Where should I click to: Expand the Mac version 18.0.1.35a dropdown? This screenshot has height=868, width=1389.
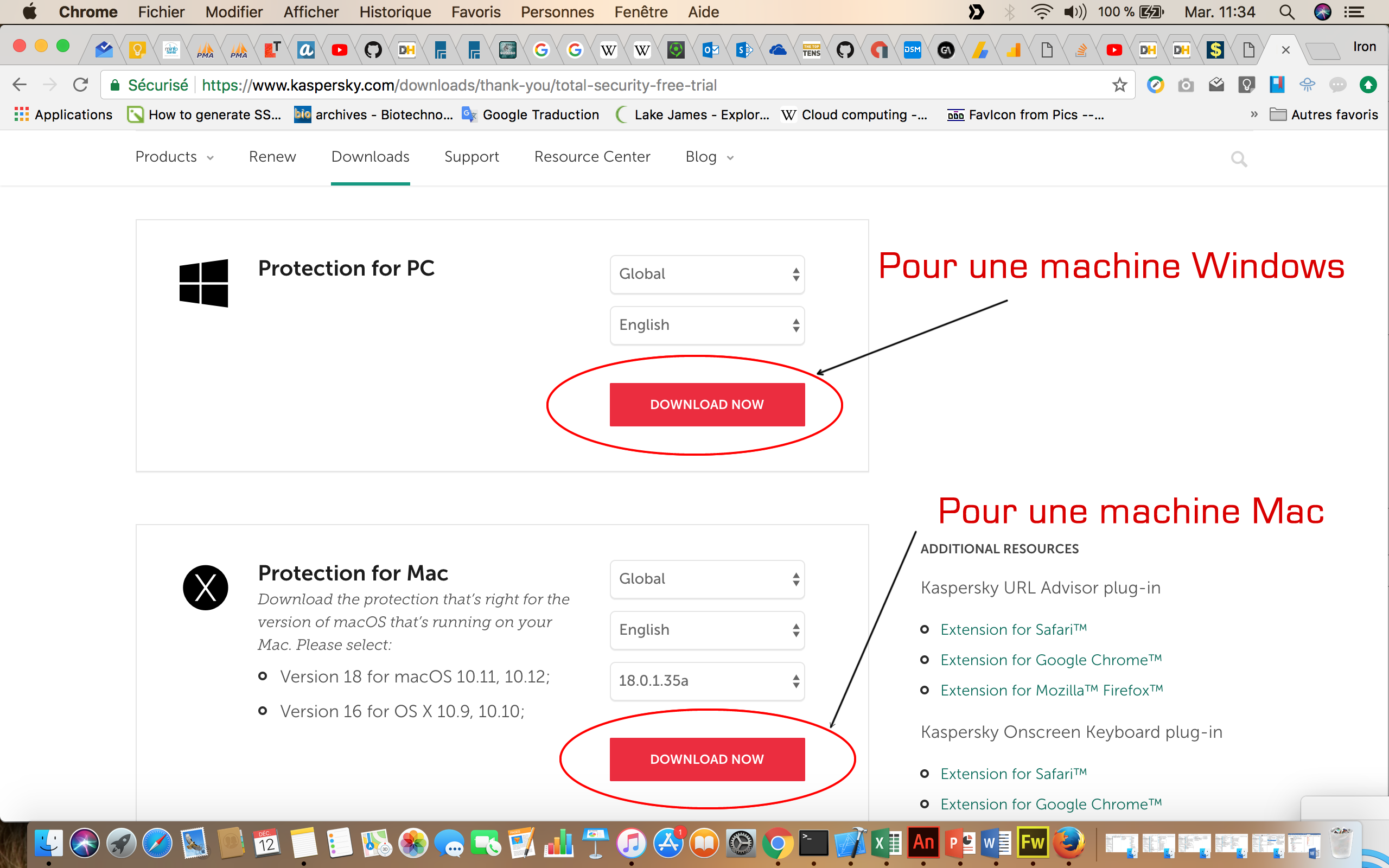pyautogui.click(x=706, y=681)
